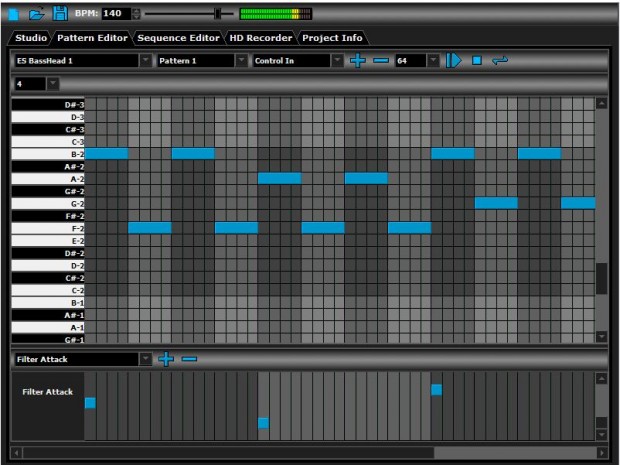Screen dimensions: 620x465
Task: Click the G#-2 piano key
Action: click(48, 191)
